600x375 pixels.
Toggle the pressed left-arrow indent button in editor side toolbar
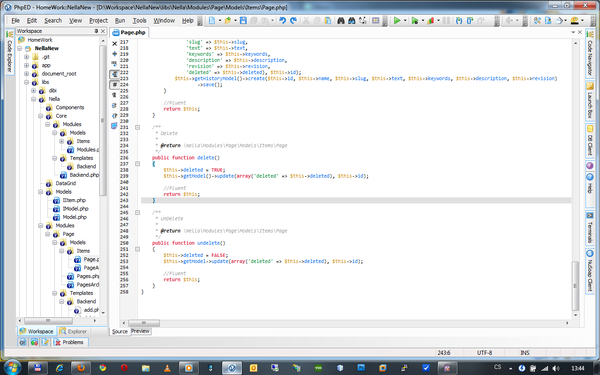[114, 74]
